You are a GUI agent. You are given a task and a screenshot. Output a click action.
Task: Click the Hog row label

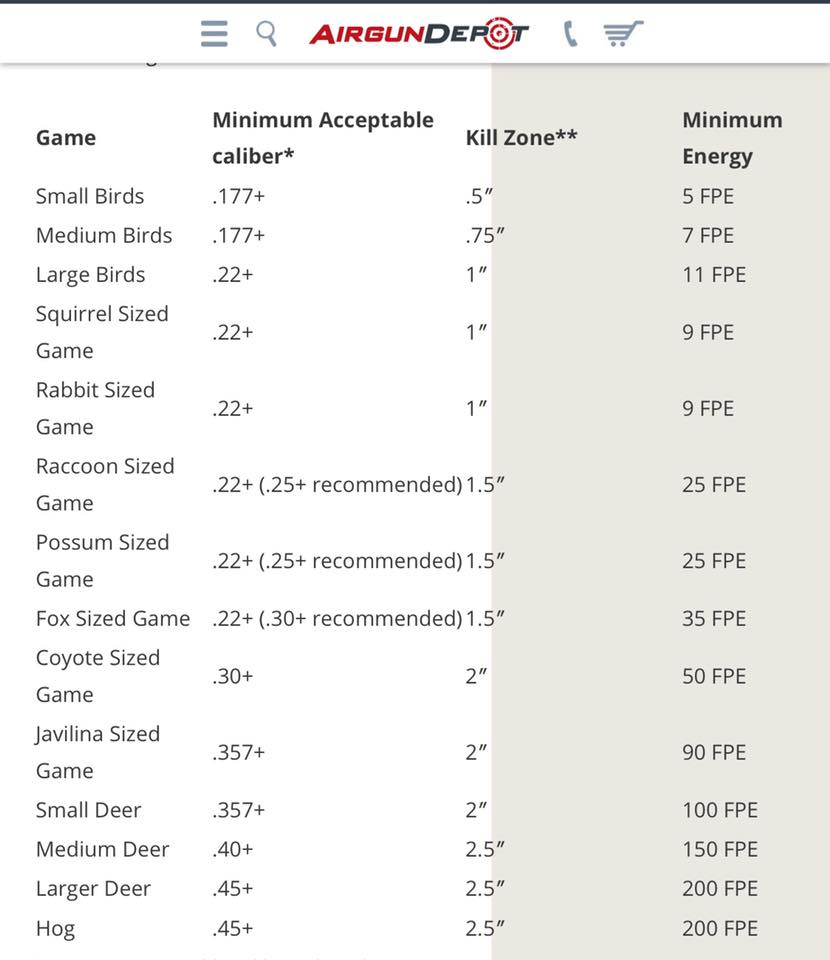pyautogui.click(x=56, y=929)
